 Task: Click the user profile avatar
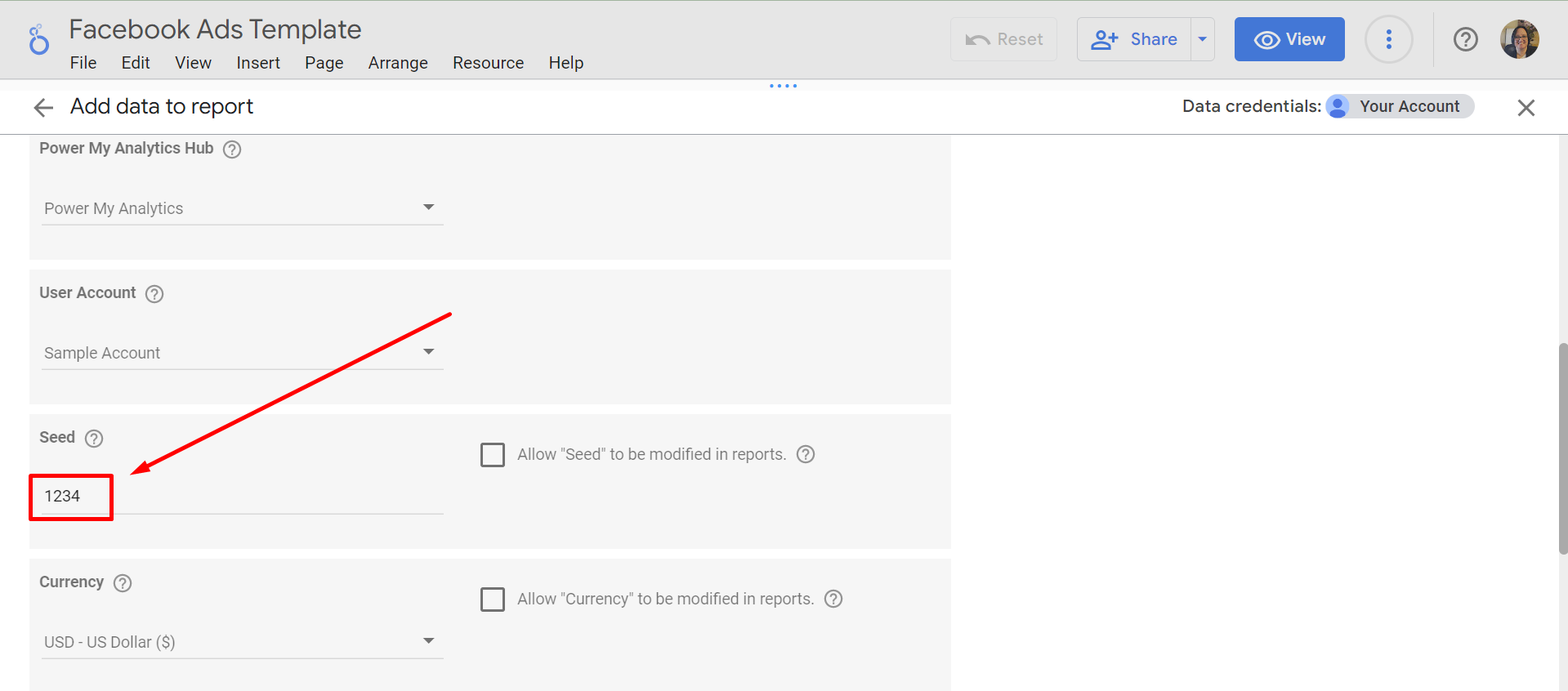1519,39
